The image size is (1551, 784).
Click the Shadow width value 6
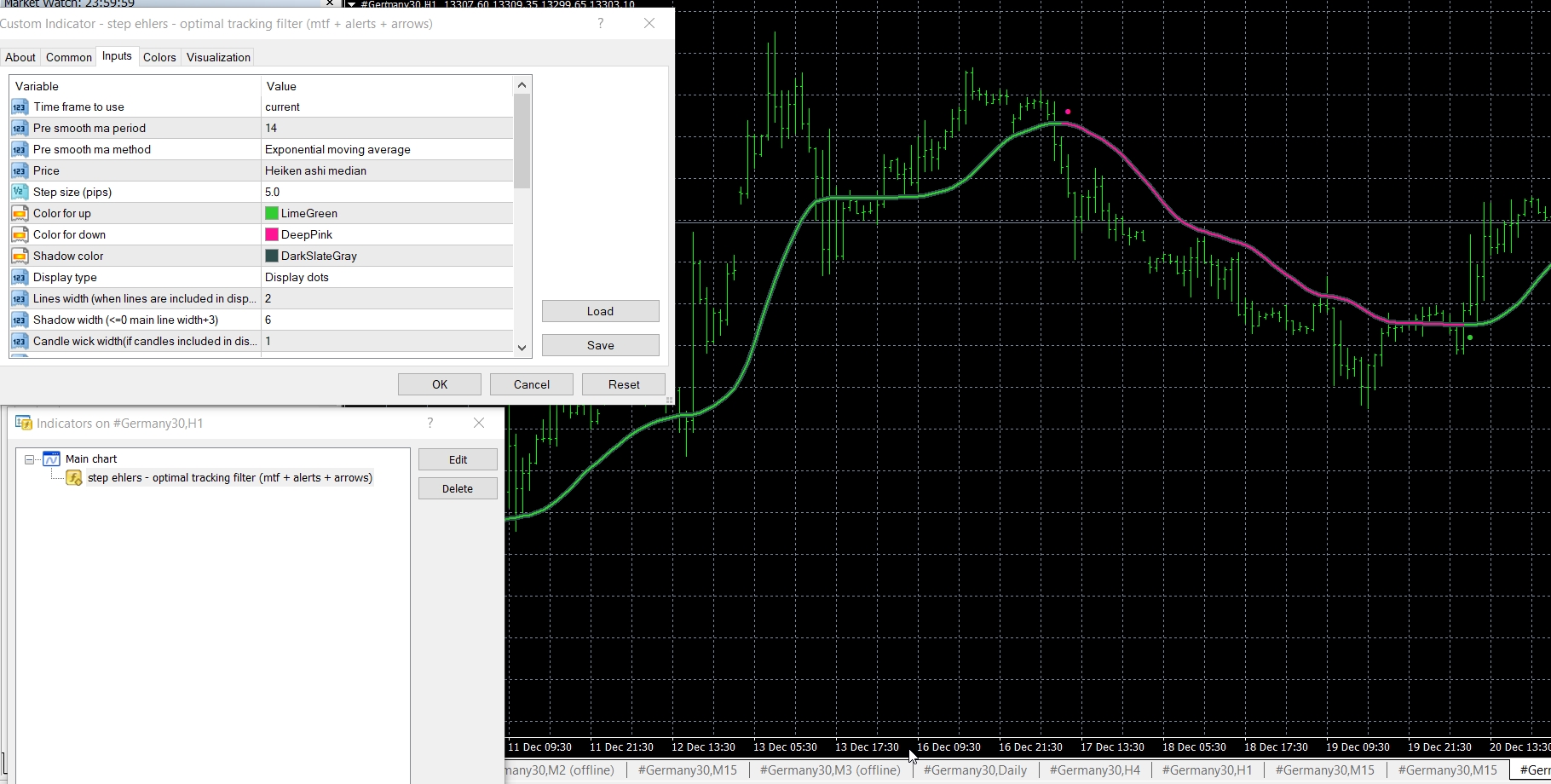pos(268,320)
